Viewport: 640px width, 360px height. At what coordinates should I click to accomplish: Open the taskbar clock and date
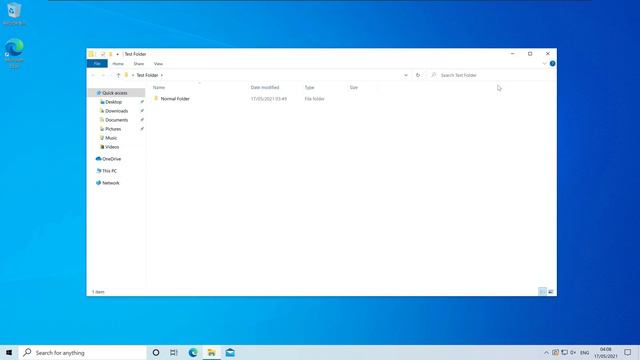click(606, 353)
